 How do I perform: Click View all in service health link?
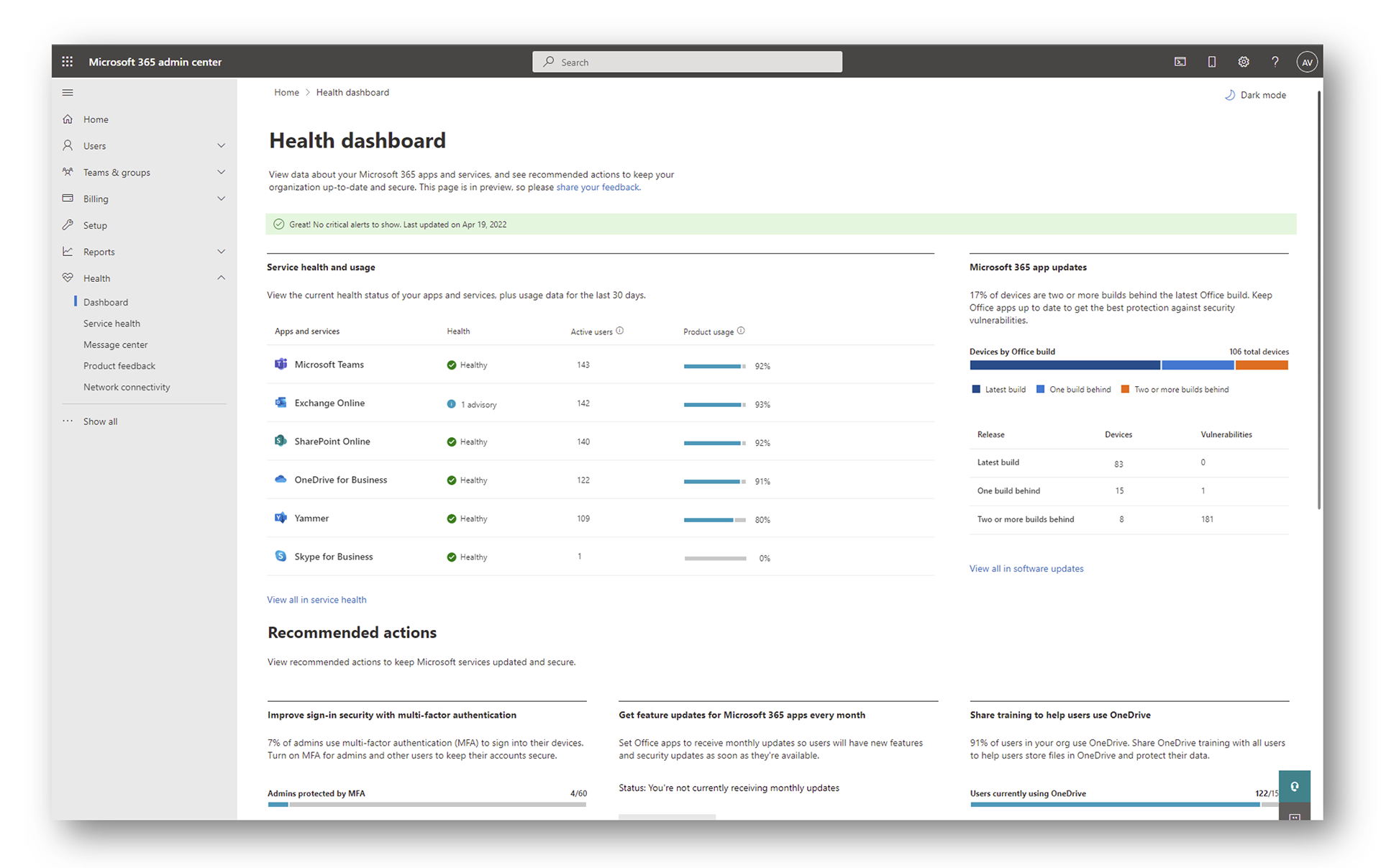tap(316, 600)
